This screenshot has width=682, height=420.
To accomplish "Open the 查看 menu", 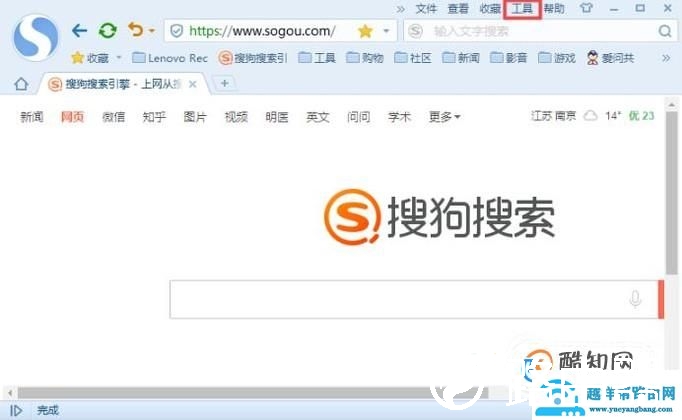I will click(458, 9).
